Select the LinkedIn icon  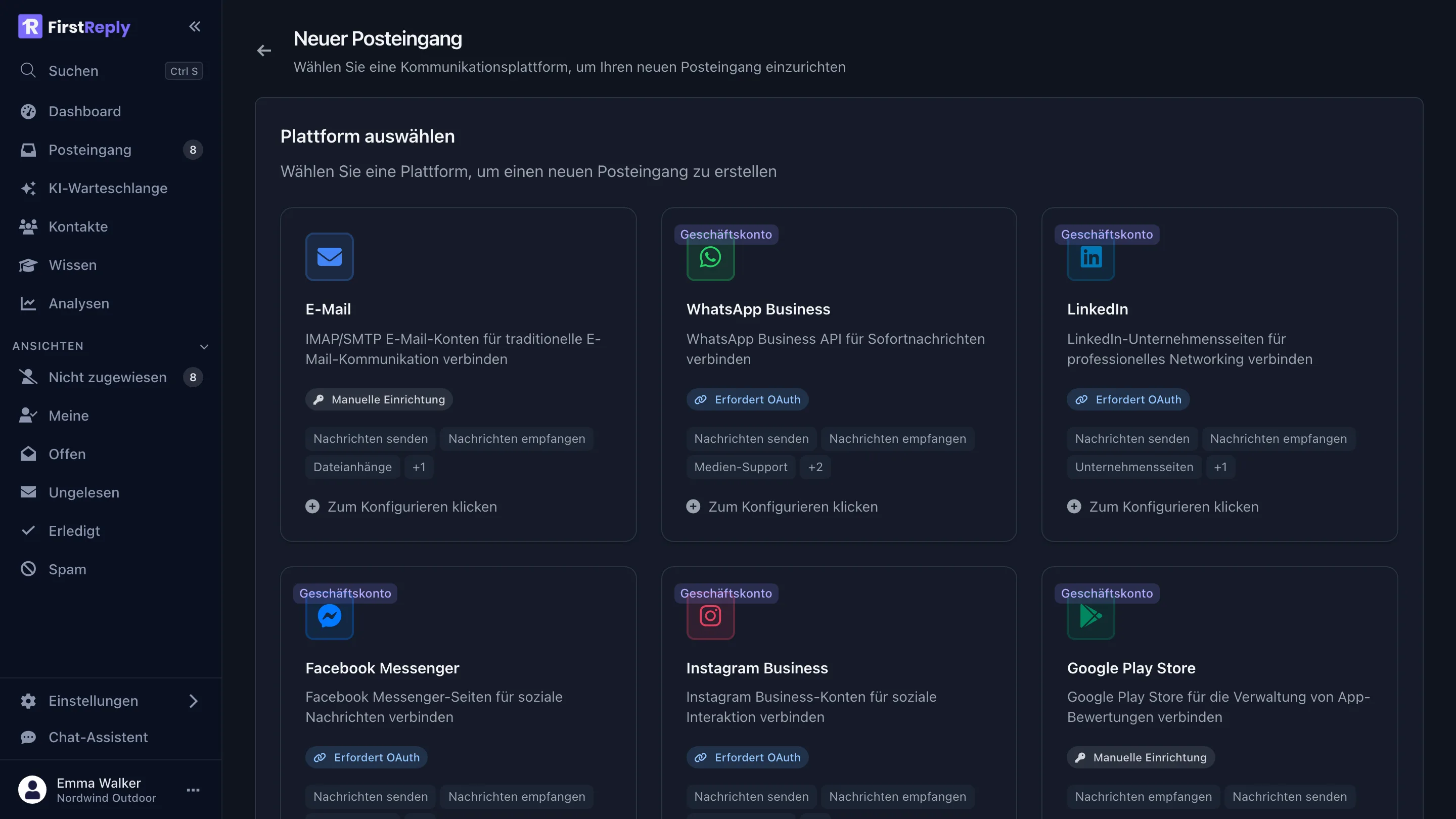1091,257
